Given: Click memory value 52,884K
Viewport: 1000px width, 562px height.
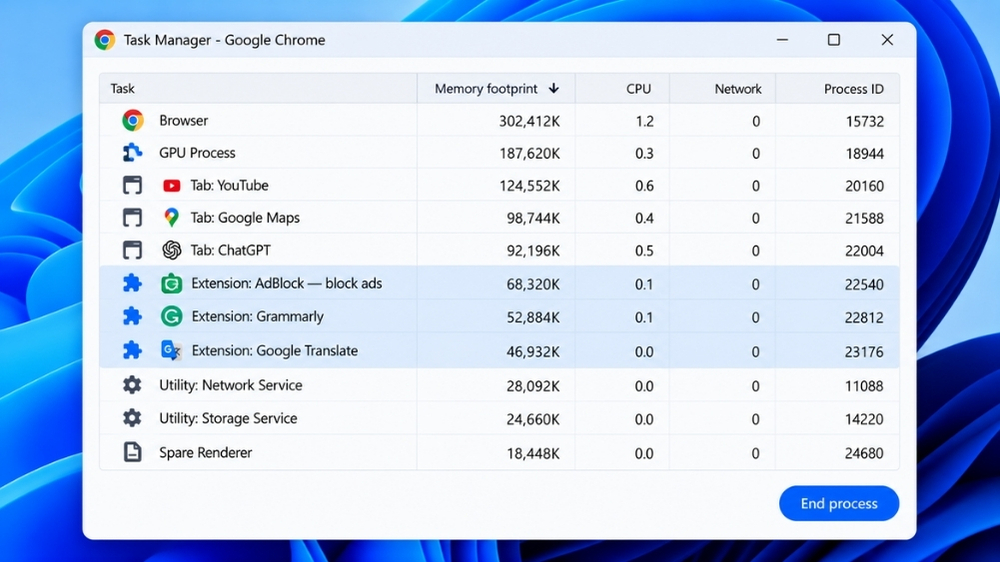Looking at the screenshot, I should (533, 318).
